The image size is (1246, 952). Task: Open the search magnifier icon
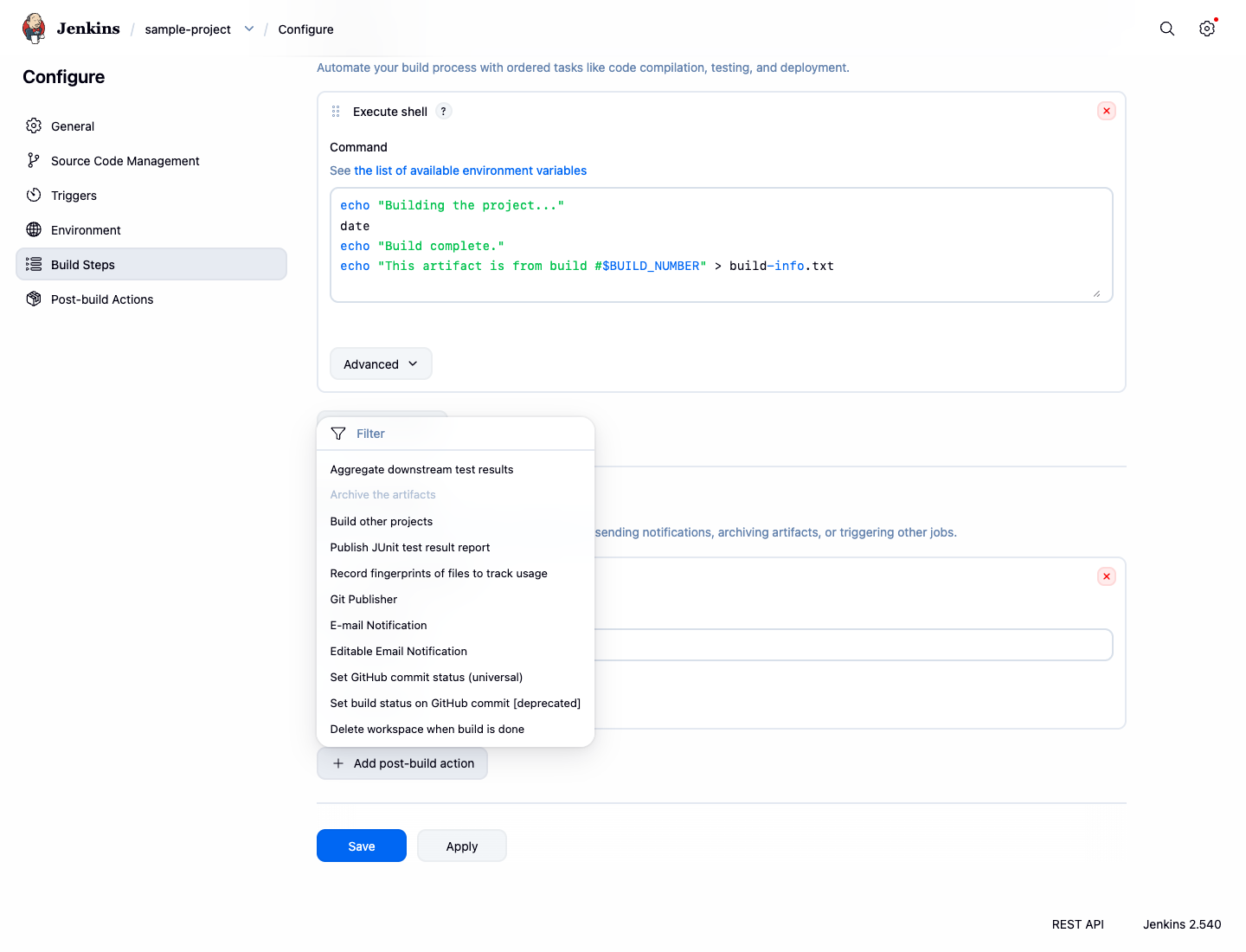tap(1167, 29)
